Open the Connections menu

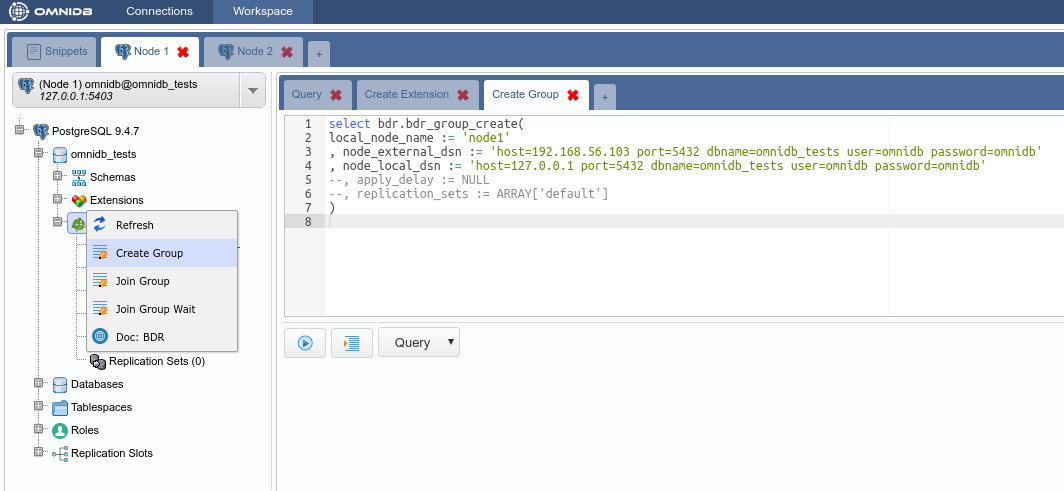(x=159, y=12)
